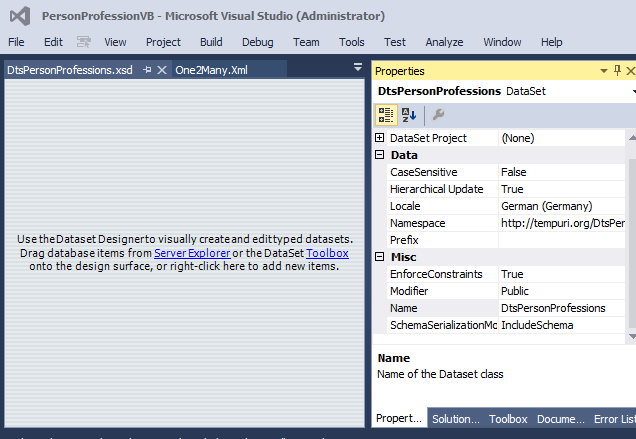The height and width of the screenshot is (439, 636).
Task: Open the File menu
Action: click(16, 42)
